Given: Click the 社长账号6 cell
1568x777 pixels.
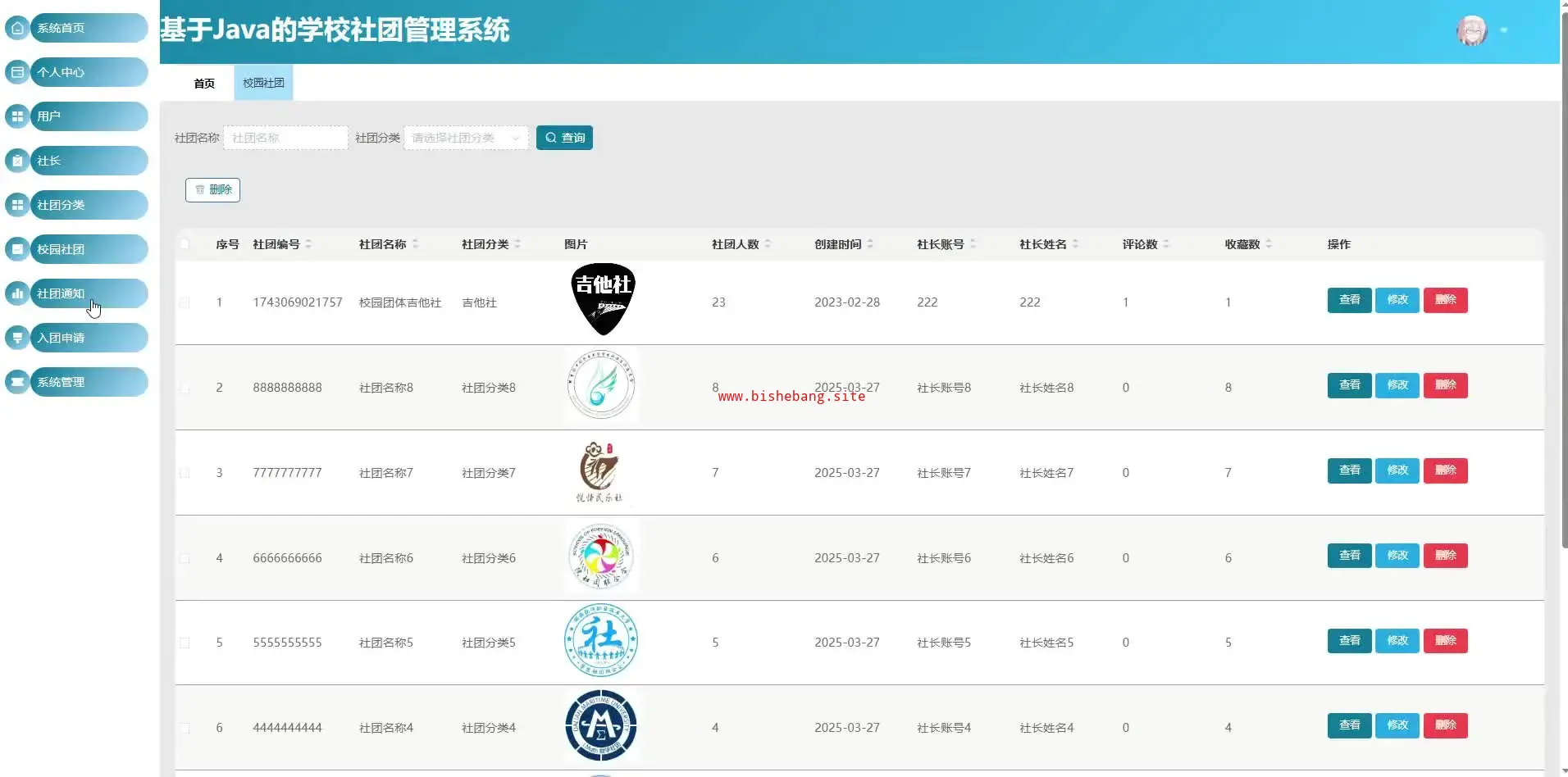Looking at the screenshot, I should [944, 558].
